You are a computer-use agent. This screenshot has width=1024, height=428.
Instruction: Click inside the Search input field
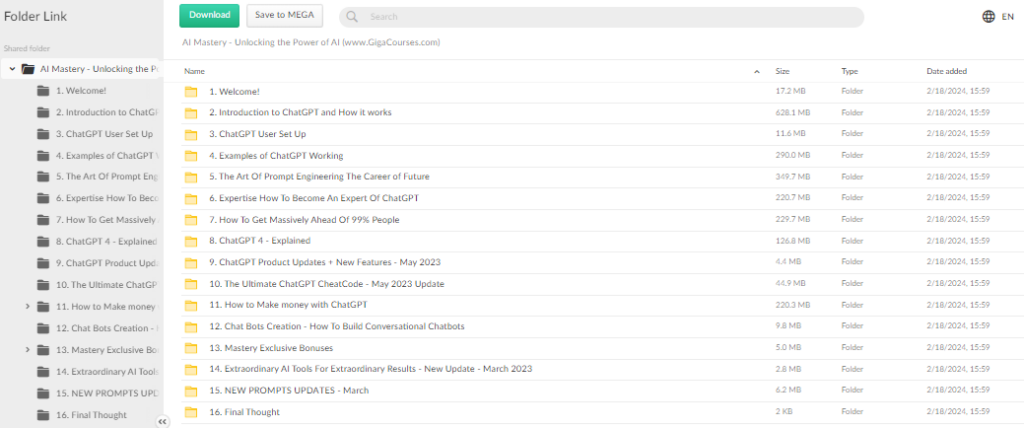click(600, 17)
